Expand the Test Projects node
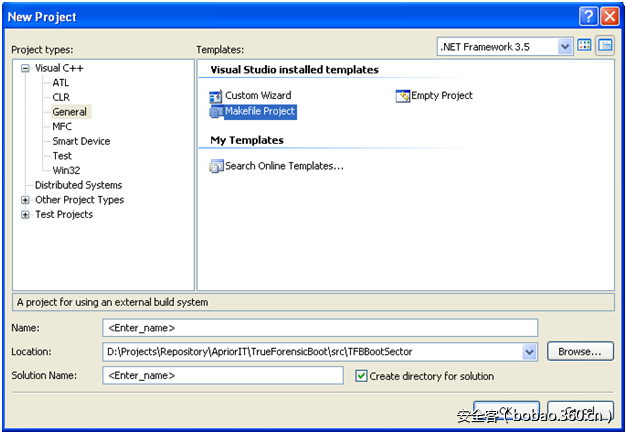Screen dimensions: 627x434 25,214
